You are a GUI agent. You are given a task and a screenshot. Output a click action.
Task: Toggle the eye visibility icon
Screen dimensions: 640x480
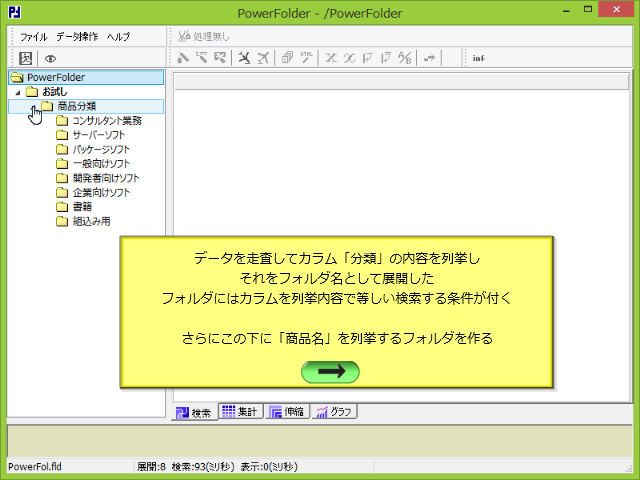click(x=50, y=59)
